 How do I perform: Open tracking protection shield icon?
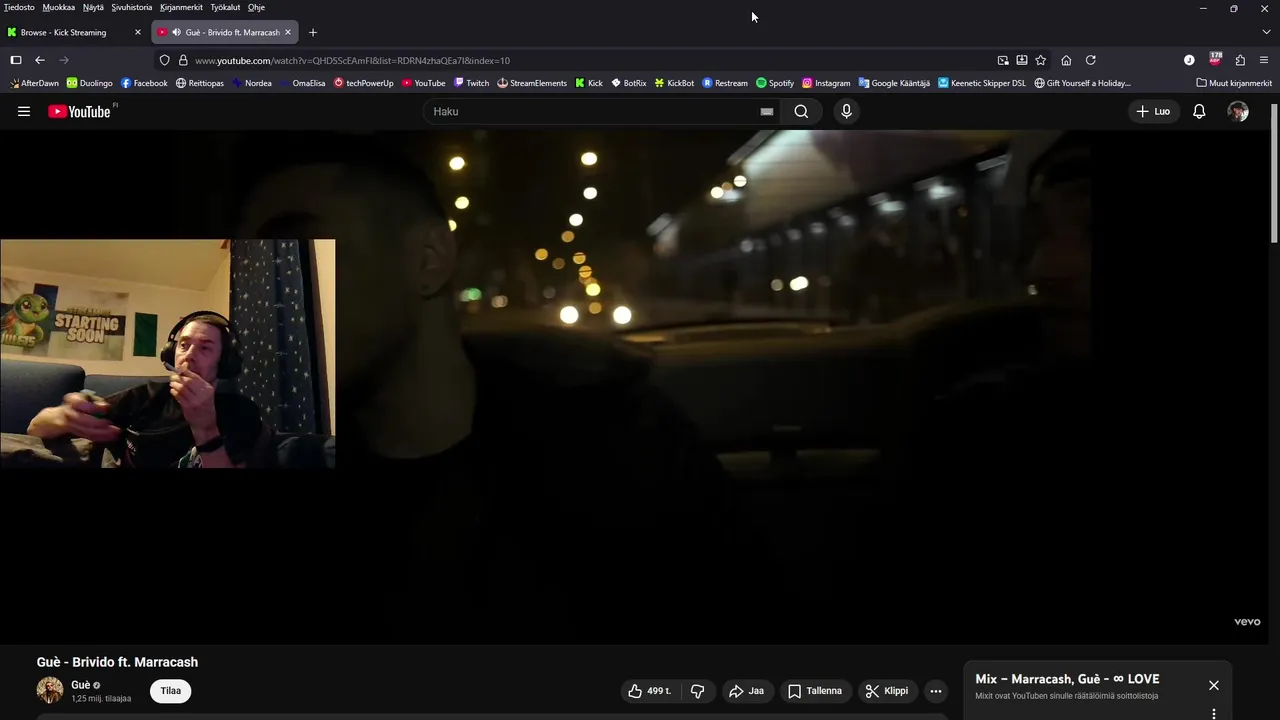coord(165,60)
